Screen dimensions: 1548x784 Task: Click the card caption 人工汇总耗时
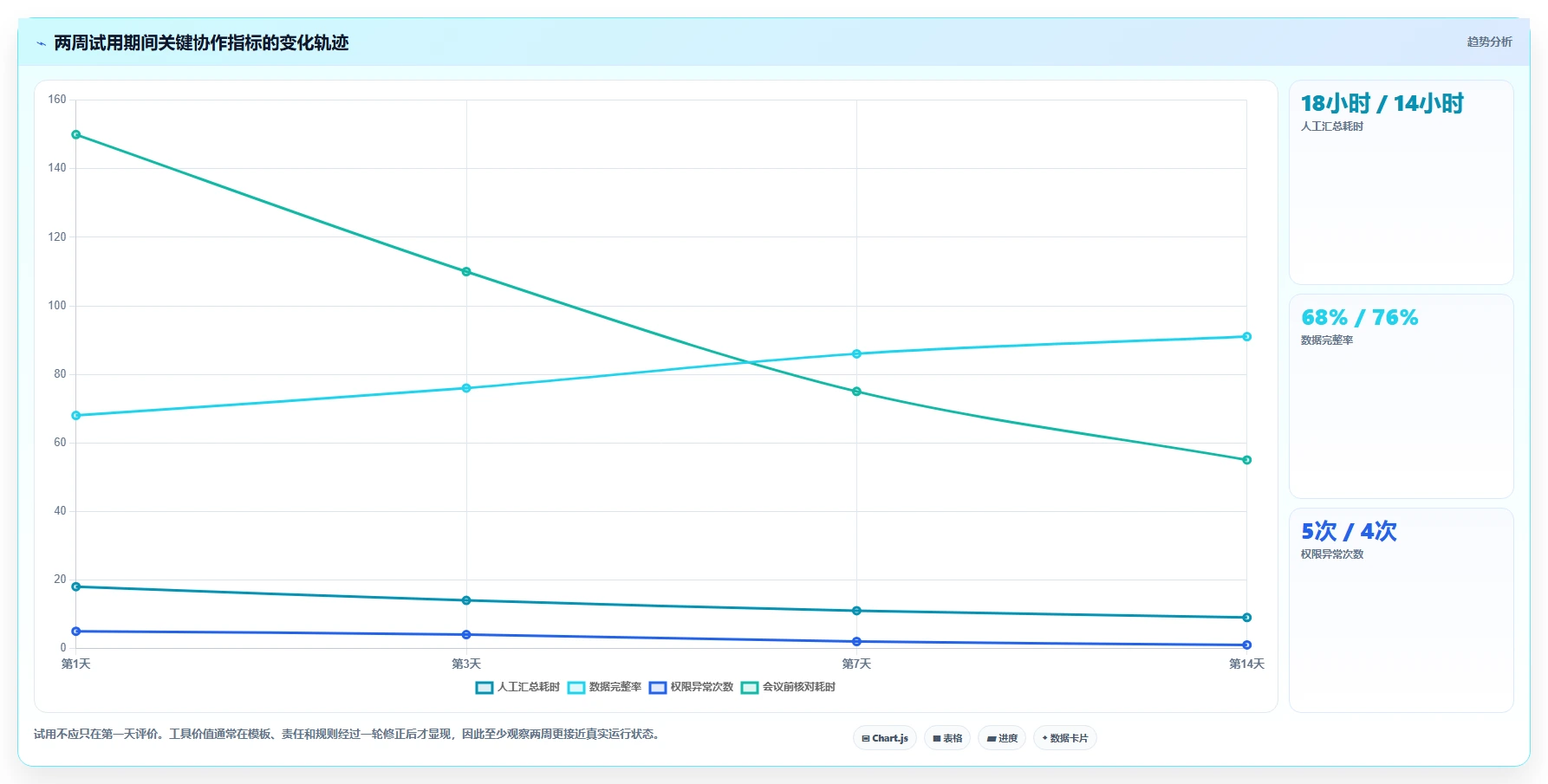pyautogui.click(x=1332, y=126)
